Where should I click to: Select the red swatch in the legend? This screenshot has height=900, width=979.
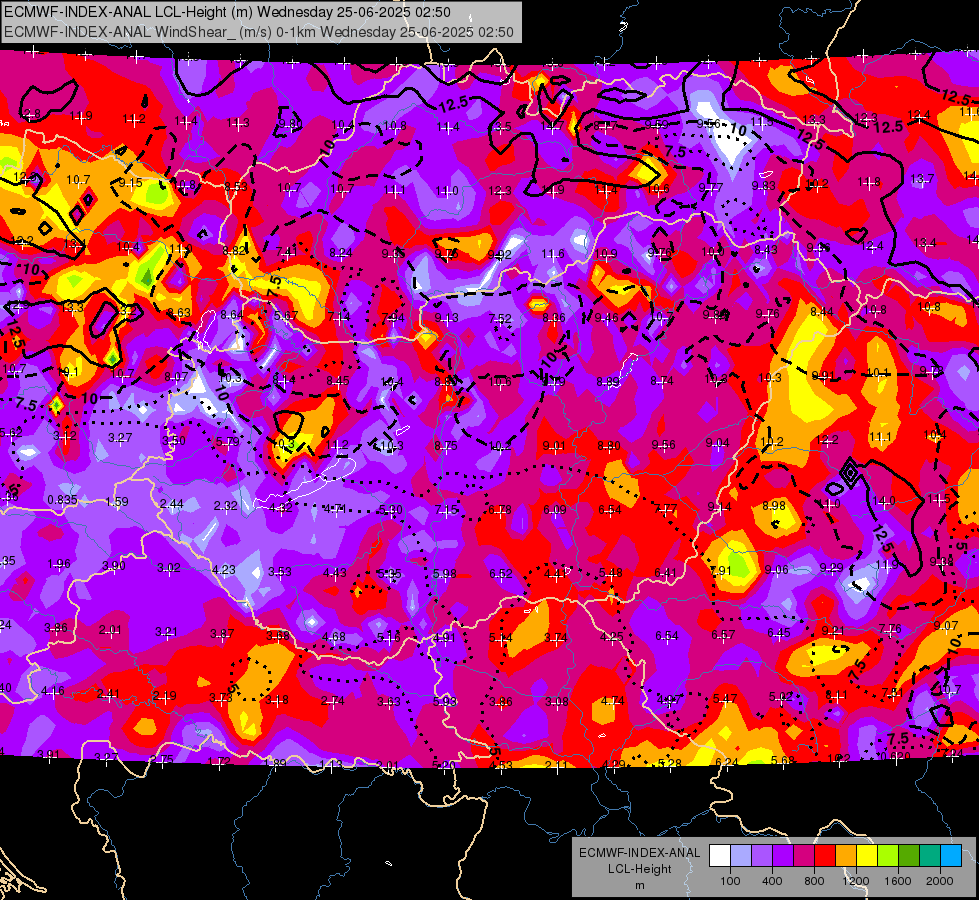coord(825,855)
